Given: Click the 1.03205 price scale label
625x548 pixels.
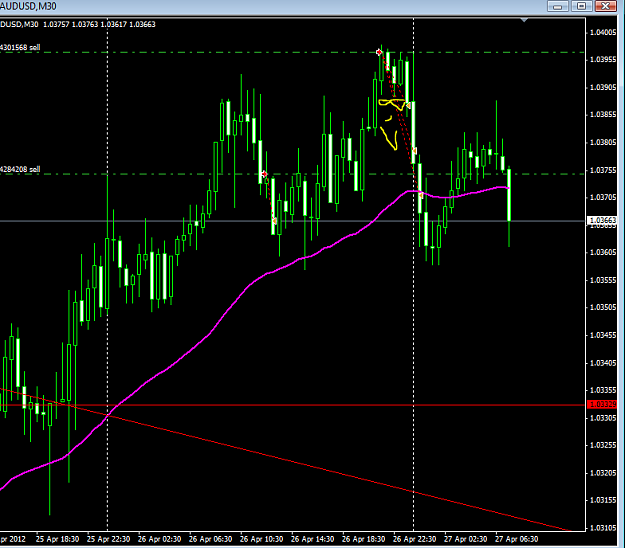Looking at the screenshot, I should (x=603, y=473).
